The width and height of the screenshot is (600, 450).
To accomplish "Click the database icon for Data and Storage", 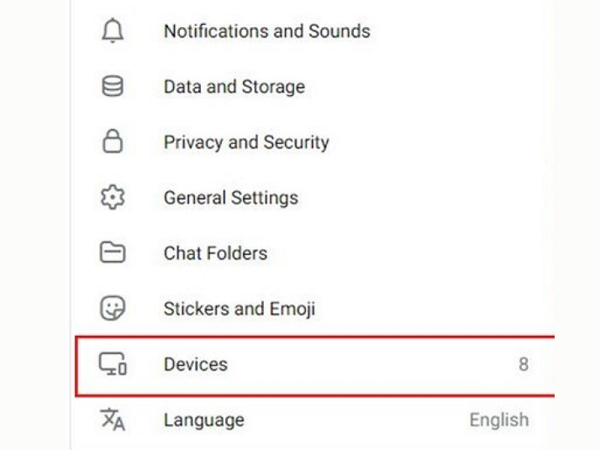I will [112, 87].
